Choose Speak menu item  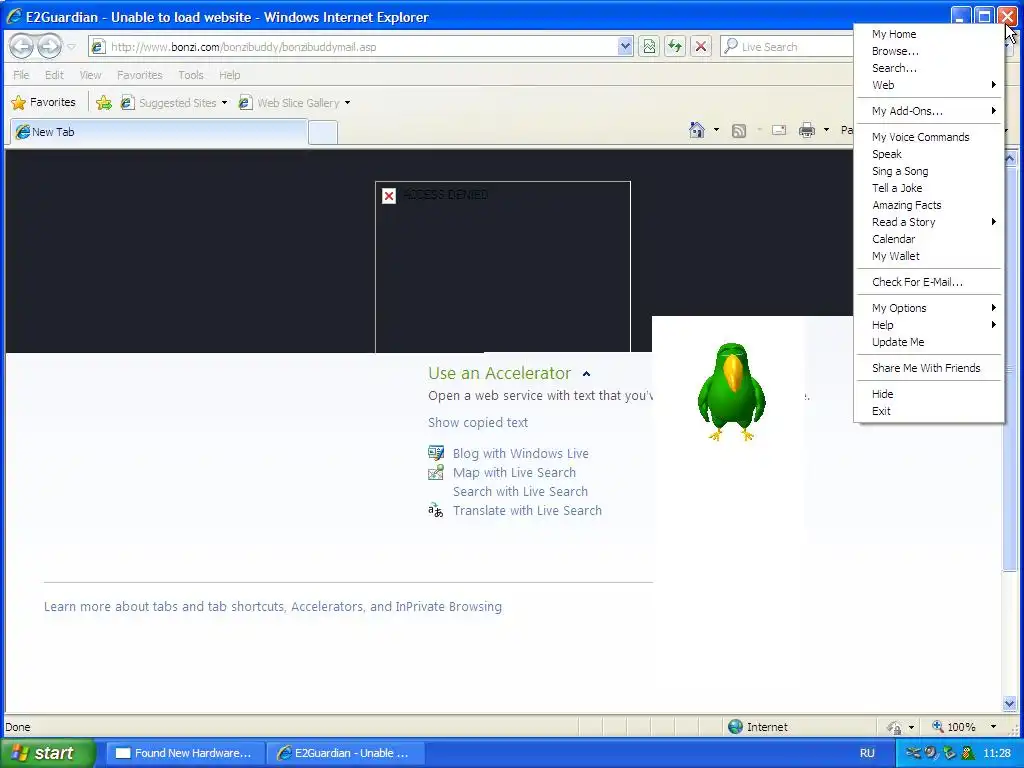tap(928, 154)
